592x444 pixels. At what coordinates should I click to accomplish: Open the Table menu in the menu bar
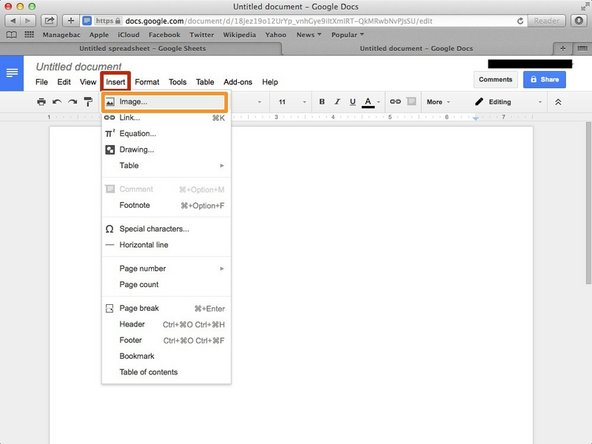point(205,82)
